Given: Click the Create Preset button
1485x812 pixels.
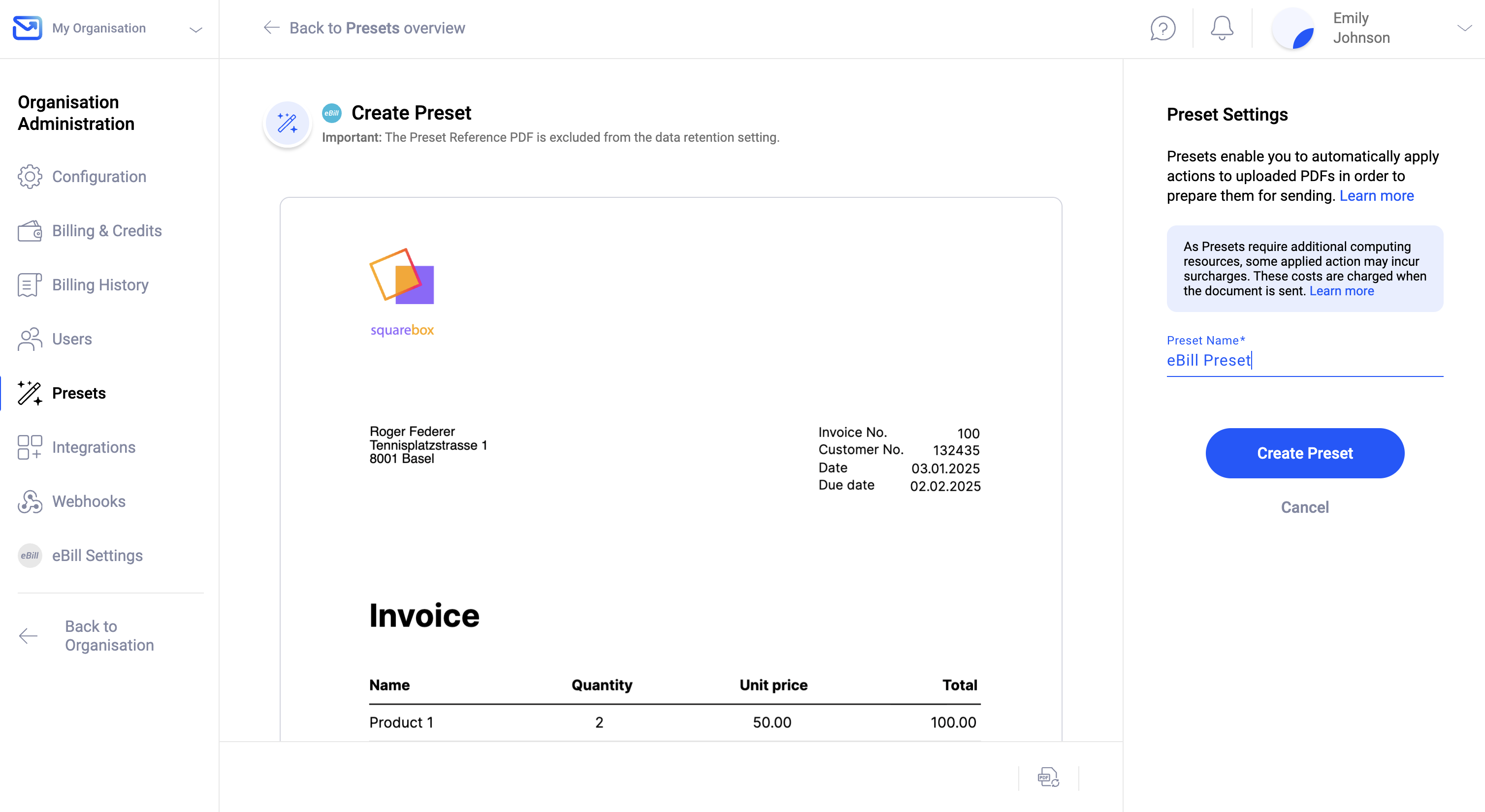Looking at the screenshot, I should pyautogui.click(x=1305, y=453).
